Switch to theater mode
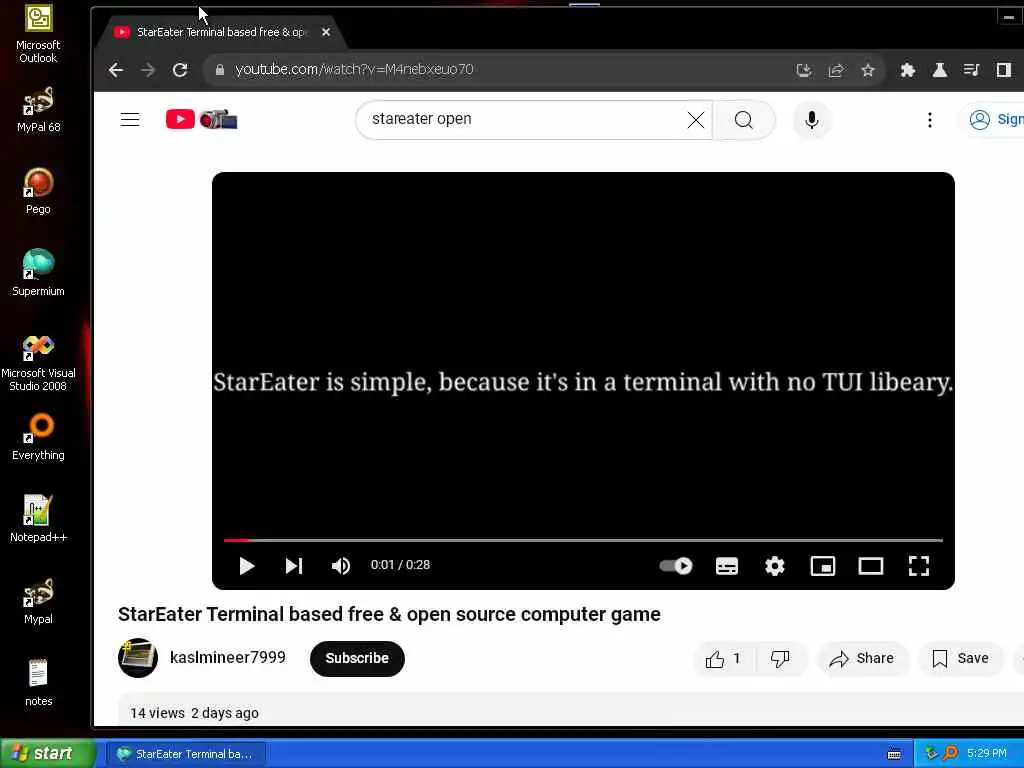This screenshot has width=1024, height=768. click(871, 566)
